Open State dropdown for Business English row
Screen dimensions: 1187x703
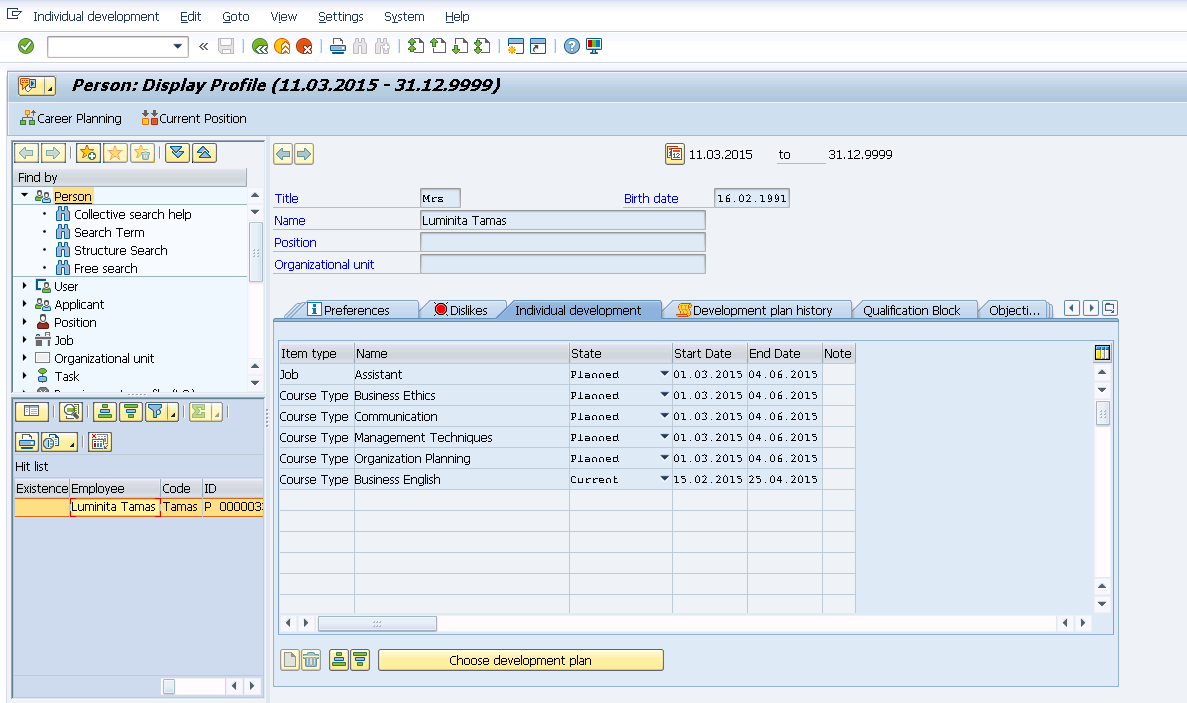click(664, 479)
